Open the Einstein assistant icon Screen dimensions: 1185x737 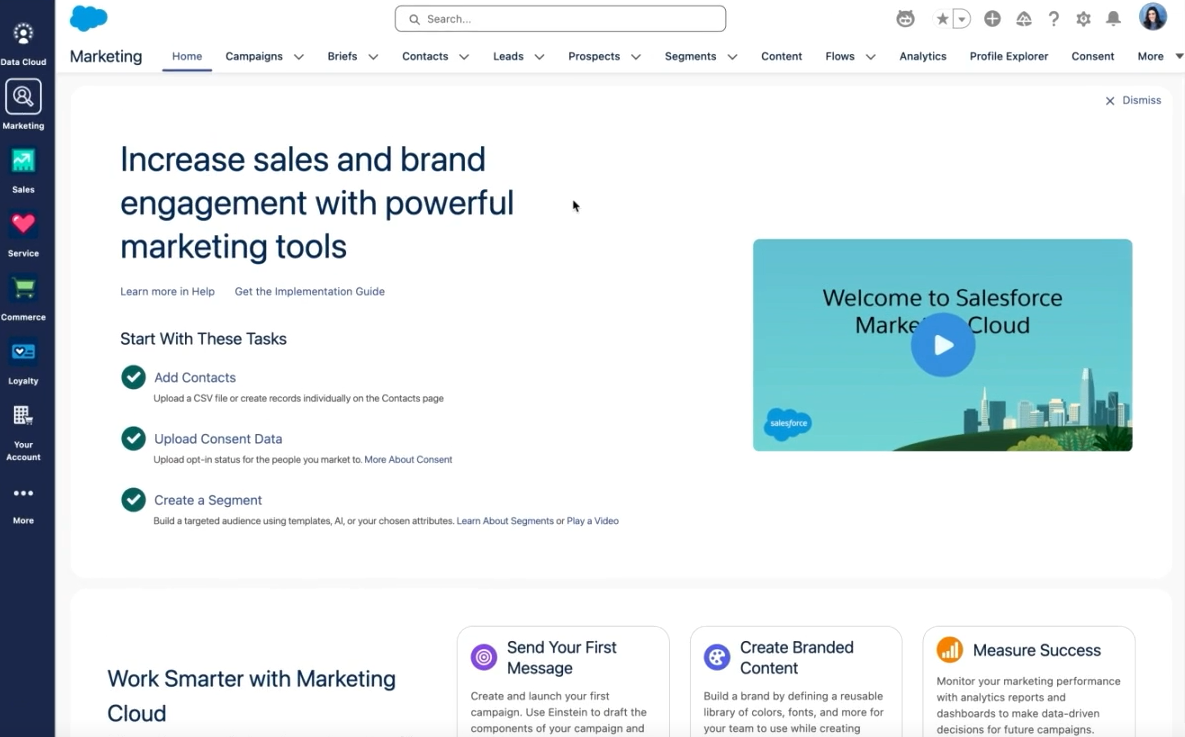[905, 19]
